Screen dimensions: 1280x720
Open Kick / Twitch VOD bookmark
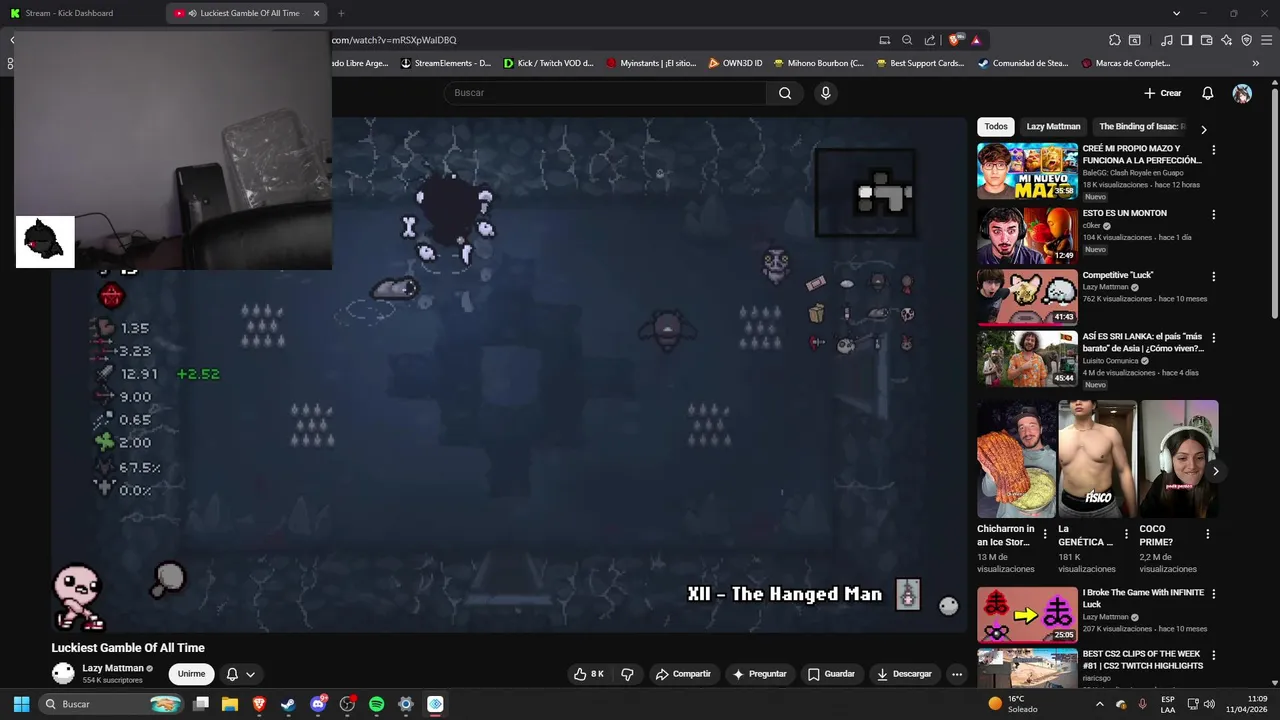point(548,63)
